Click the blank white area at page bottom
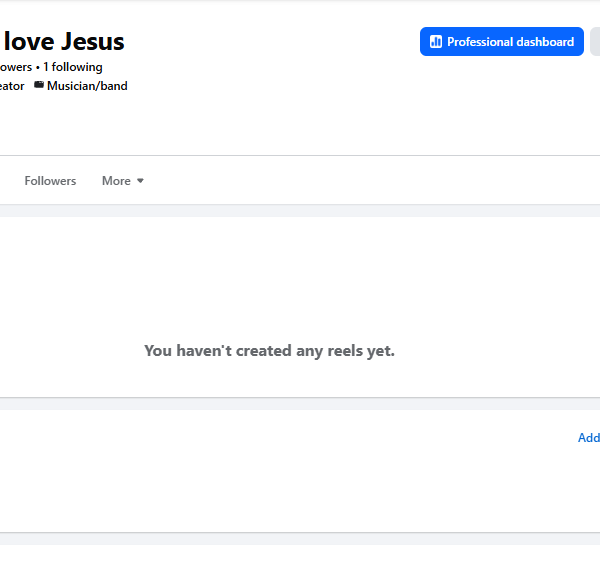 300,564
